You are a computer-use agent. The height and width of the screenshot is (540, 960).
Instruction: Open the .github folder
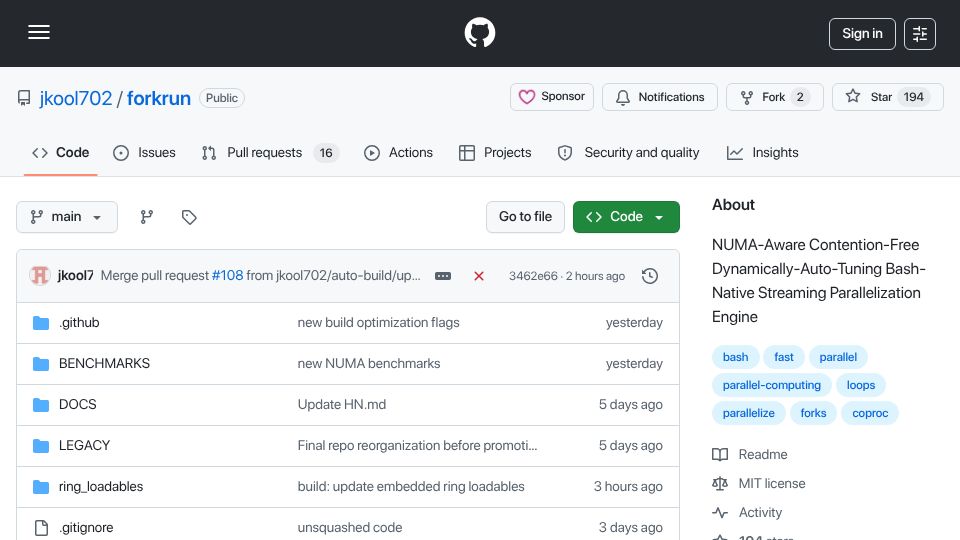79,323
